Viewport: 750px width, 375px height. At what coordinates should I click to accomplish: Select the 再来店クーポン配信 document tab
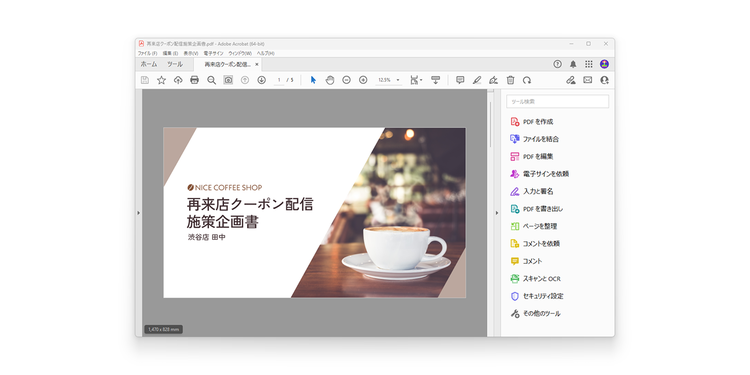tap(228, 64)
